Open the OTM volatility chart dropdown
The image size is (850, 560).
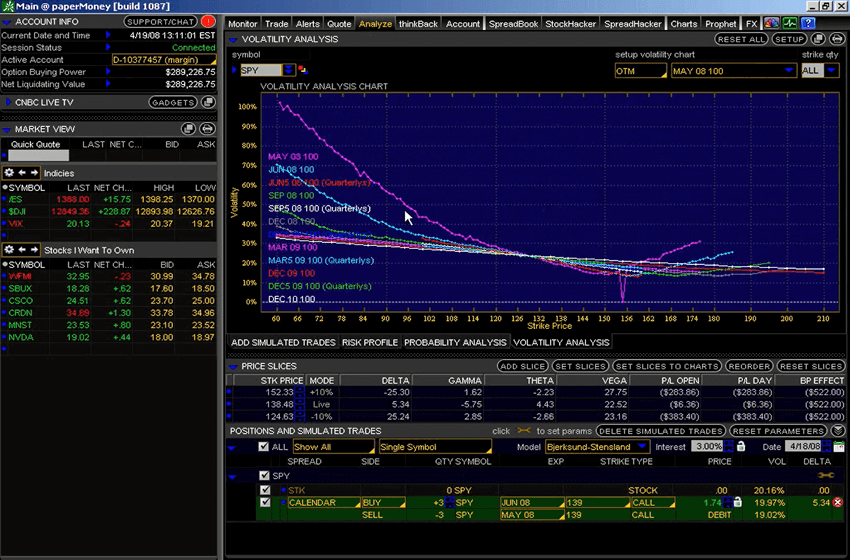tap(640, 71)
